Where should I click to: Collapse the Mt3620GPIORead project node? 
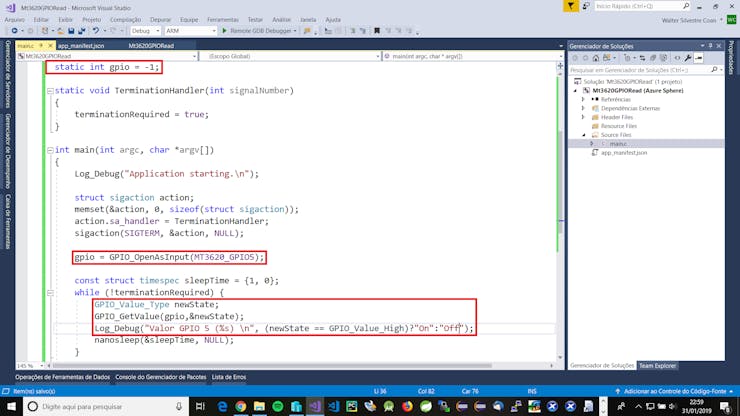coord(575,91)
